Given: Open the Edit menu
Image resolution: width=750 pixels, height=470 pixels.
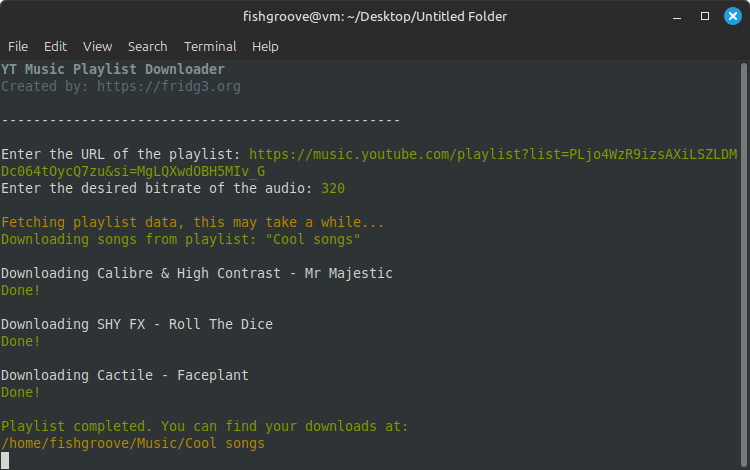Looking at the screenshot, I should 55,46.
